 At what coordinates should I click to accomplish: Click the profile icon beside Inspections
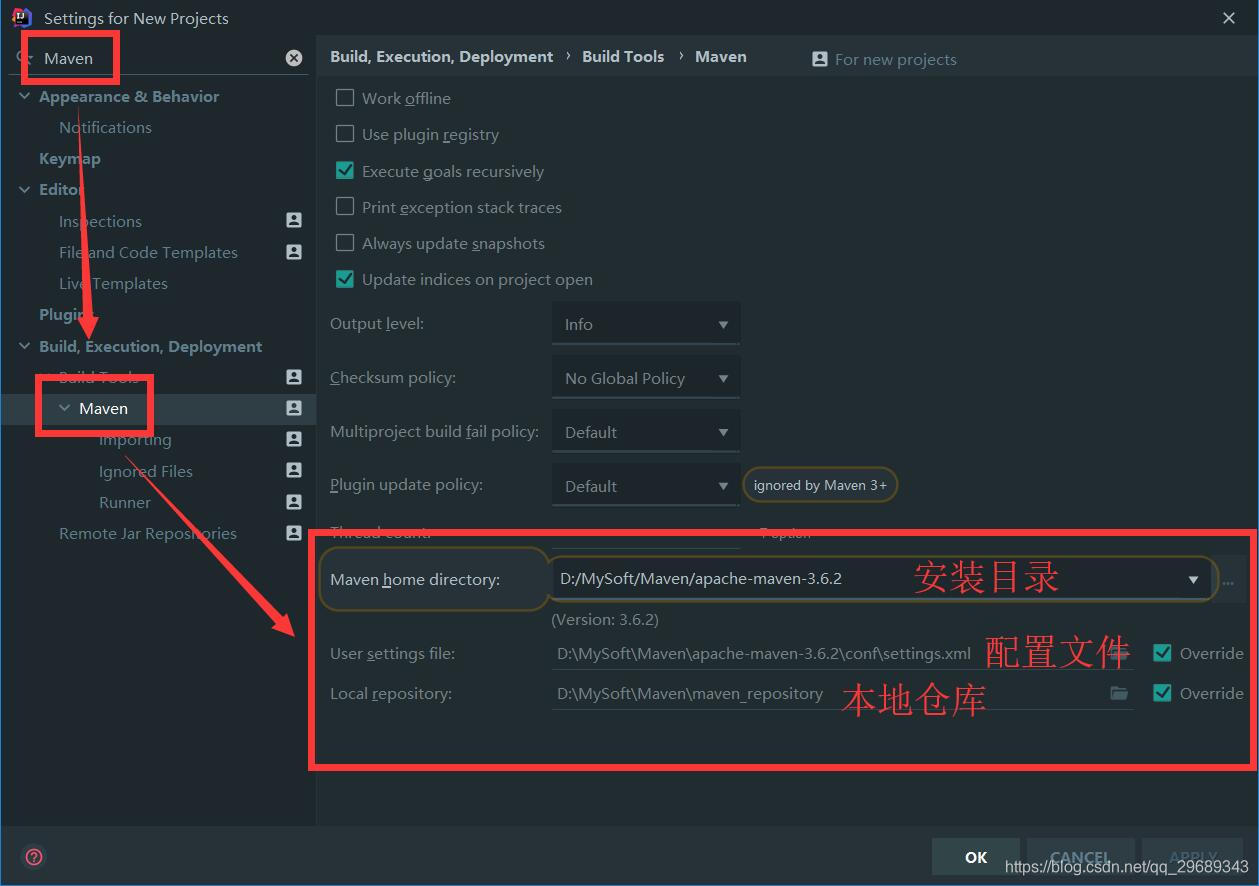pos(294,220)
